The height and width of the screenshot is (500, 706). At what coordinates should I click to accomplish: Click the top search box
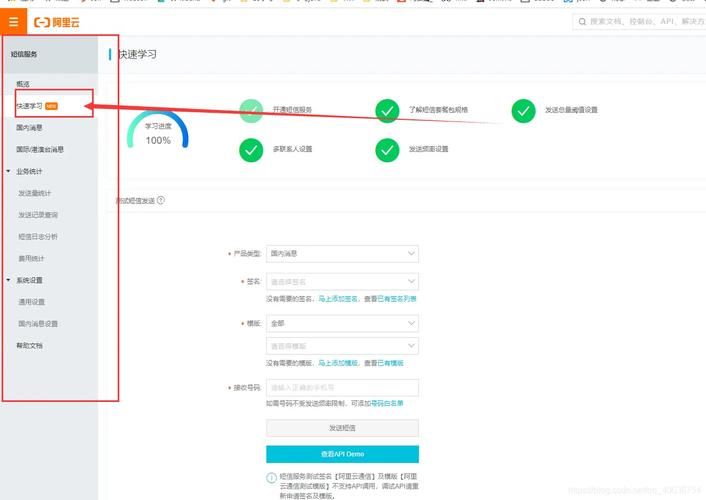639,22
